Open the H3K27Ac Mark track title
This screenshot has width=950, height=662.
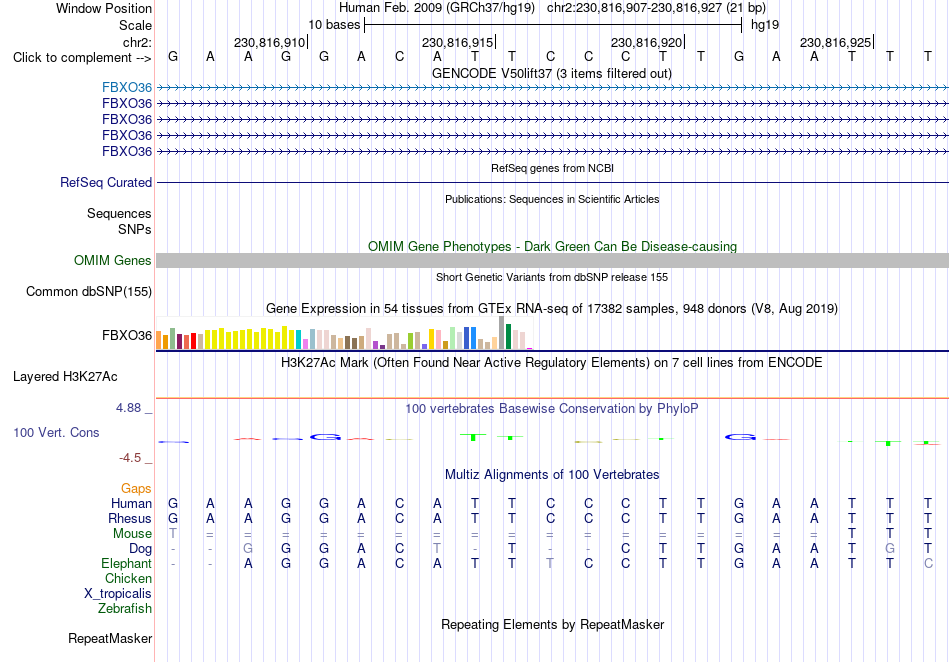coord(552,363)
